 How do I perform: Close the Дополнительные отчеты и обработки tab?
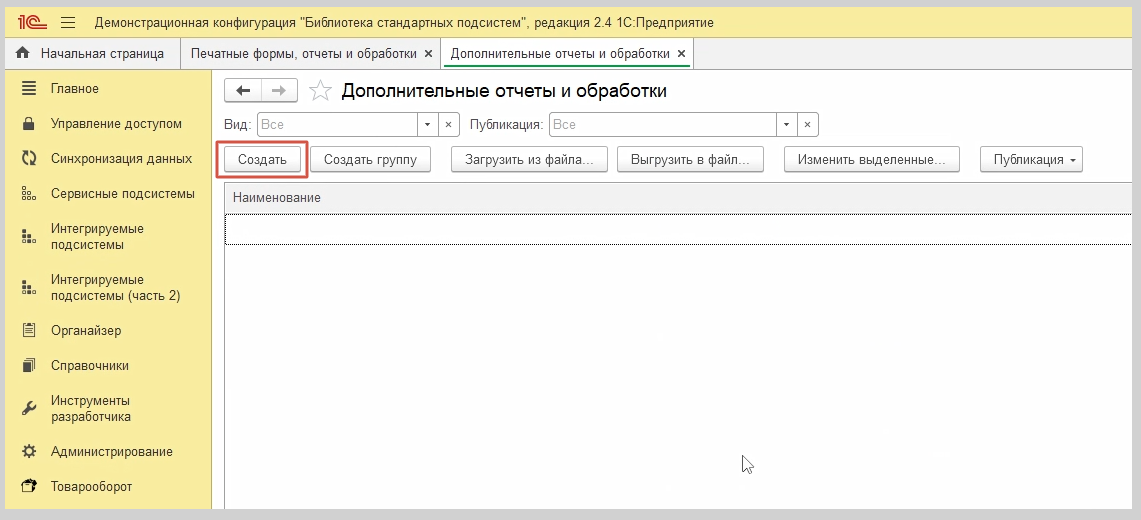point(681,53)
